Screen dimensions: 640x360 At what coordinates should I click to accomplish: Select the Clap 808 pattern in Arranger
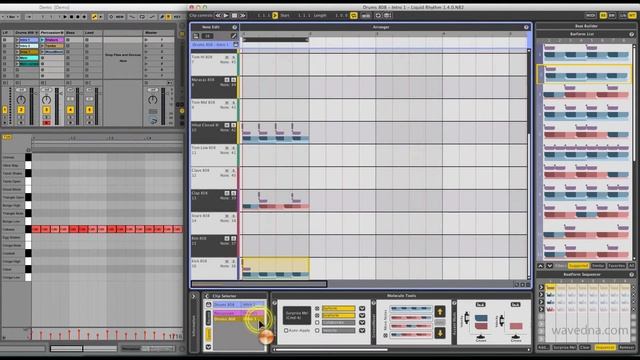pyautogui.click(x=276, y=200)
